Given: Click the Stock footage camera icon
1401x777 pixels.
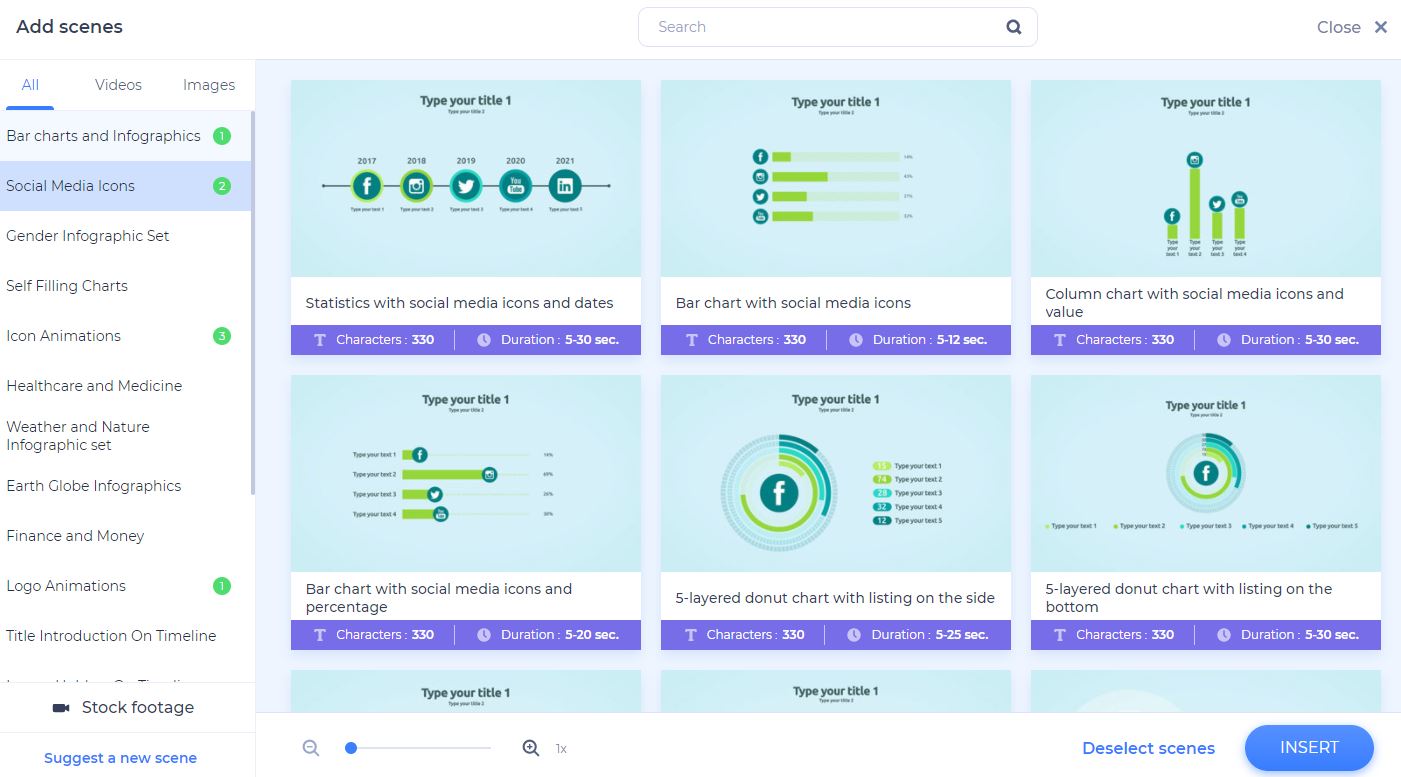Looking at the screenshot, I should tap(61, 708).
